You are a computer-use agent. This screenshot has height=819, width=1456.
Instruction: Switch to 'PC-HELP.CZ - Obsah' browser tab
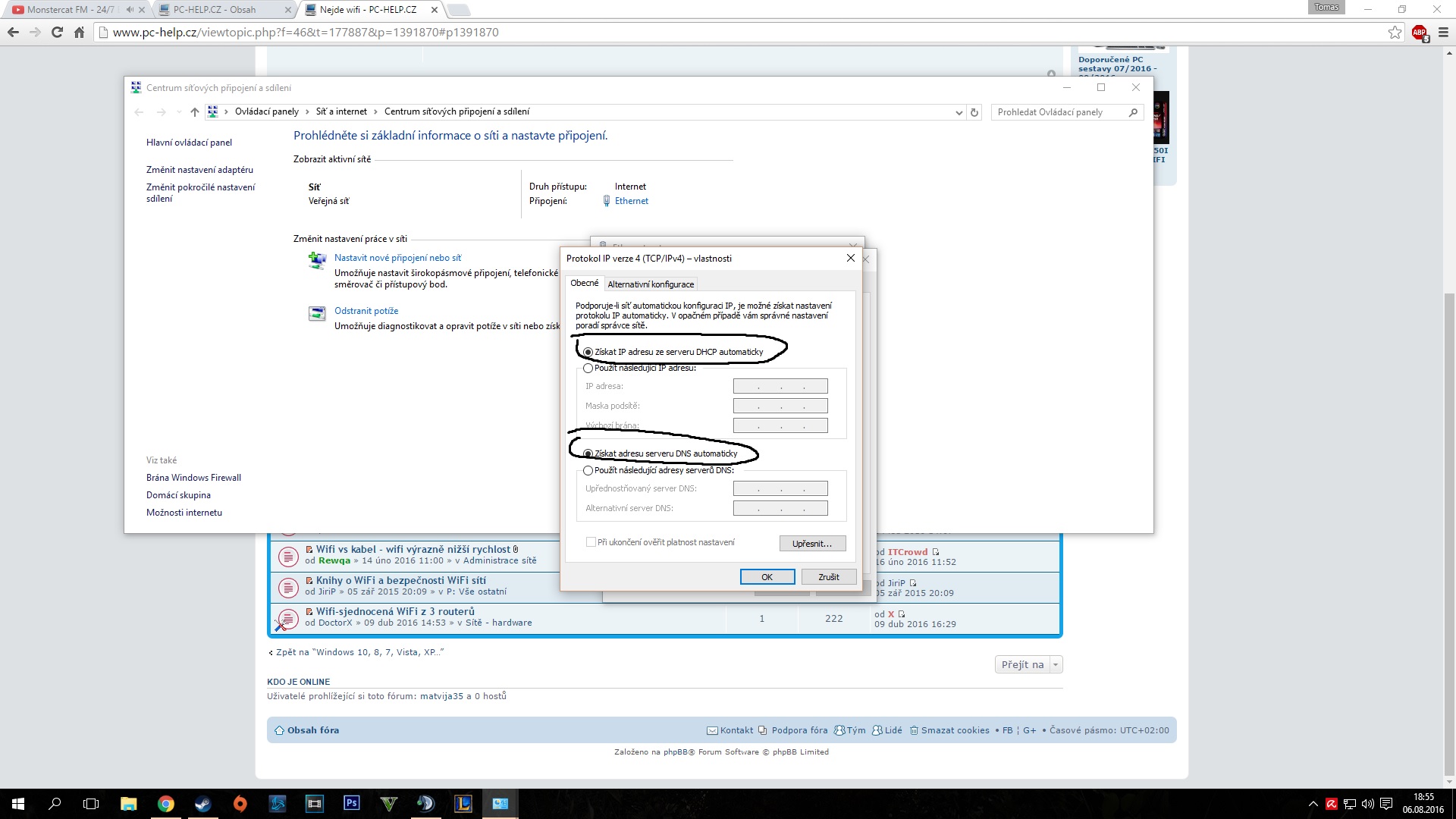pos(215,10)
